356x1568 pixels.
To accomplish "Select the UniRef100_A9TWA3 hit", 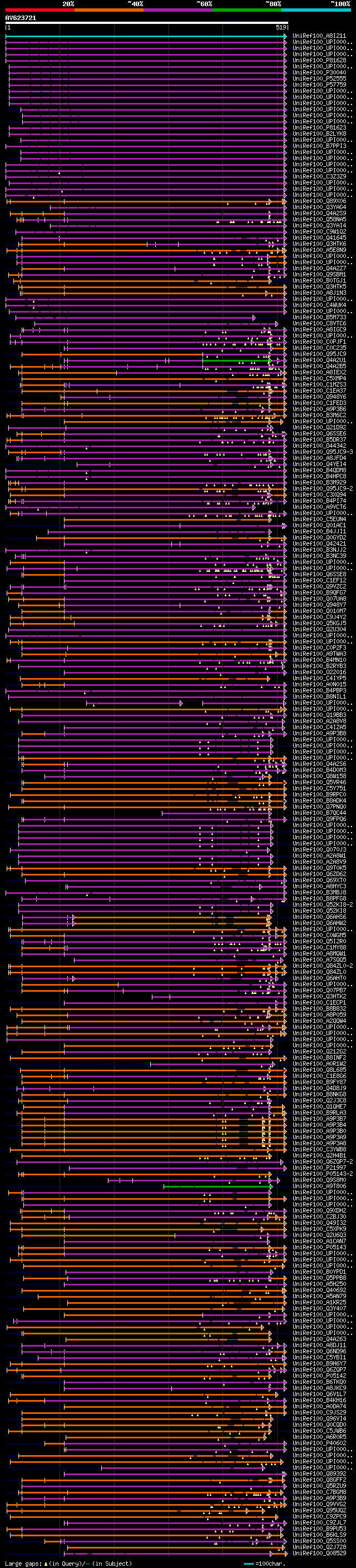I will point(319,654).
